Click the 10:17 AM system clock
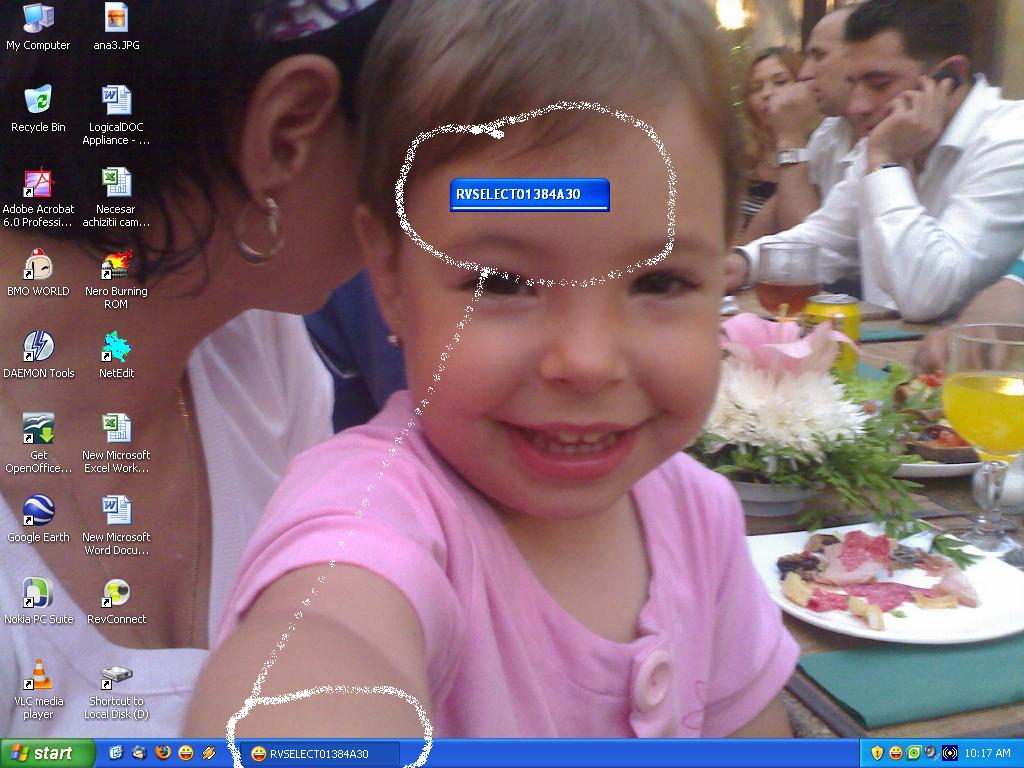This screenshot has width=1024, height=768. point(988,753)
